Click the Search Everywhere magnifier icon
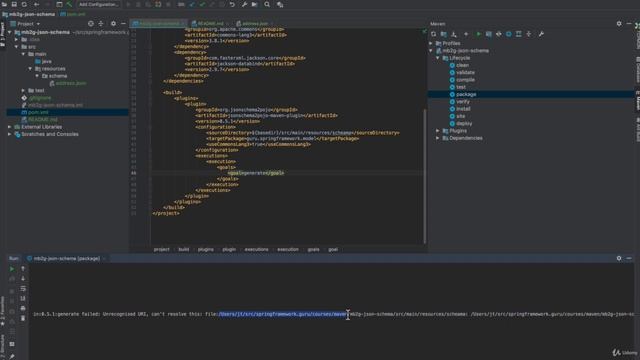640x360 pixels. click(x=267, y=4)
